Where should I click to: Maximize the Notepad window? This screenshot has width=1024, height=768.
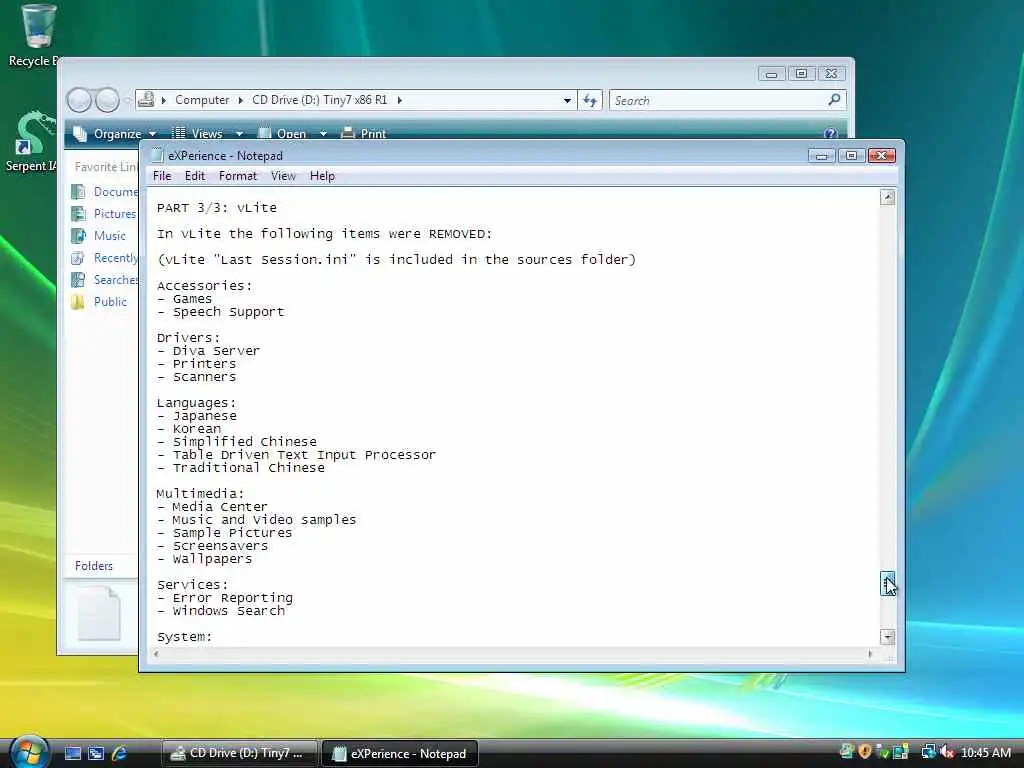851,155
